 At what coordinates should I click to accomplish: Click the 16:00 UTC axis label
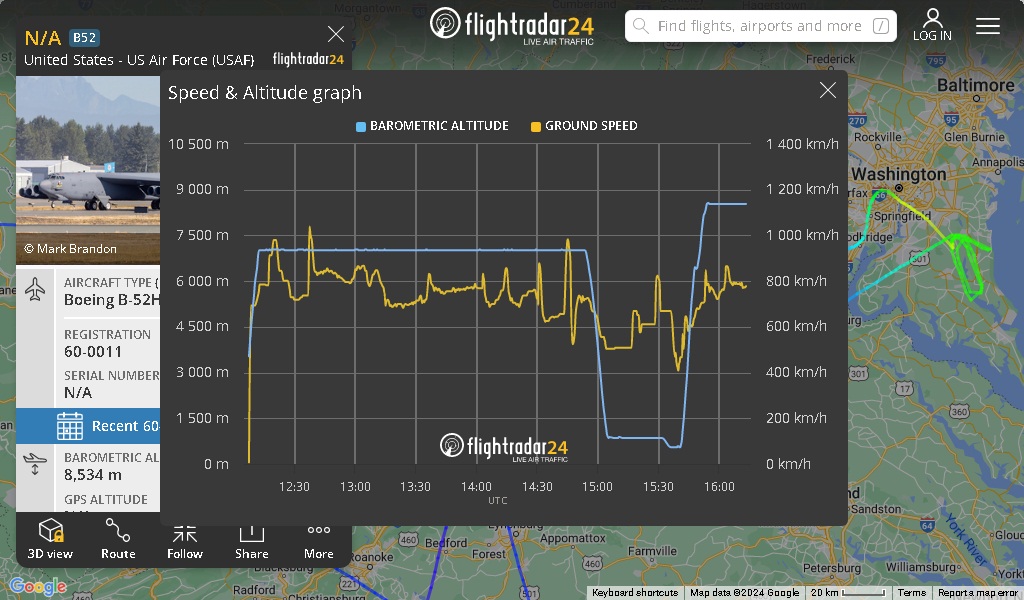719,486
